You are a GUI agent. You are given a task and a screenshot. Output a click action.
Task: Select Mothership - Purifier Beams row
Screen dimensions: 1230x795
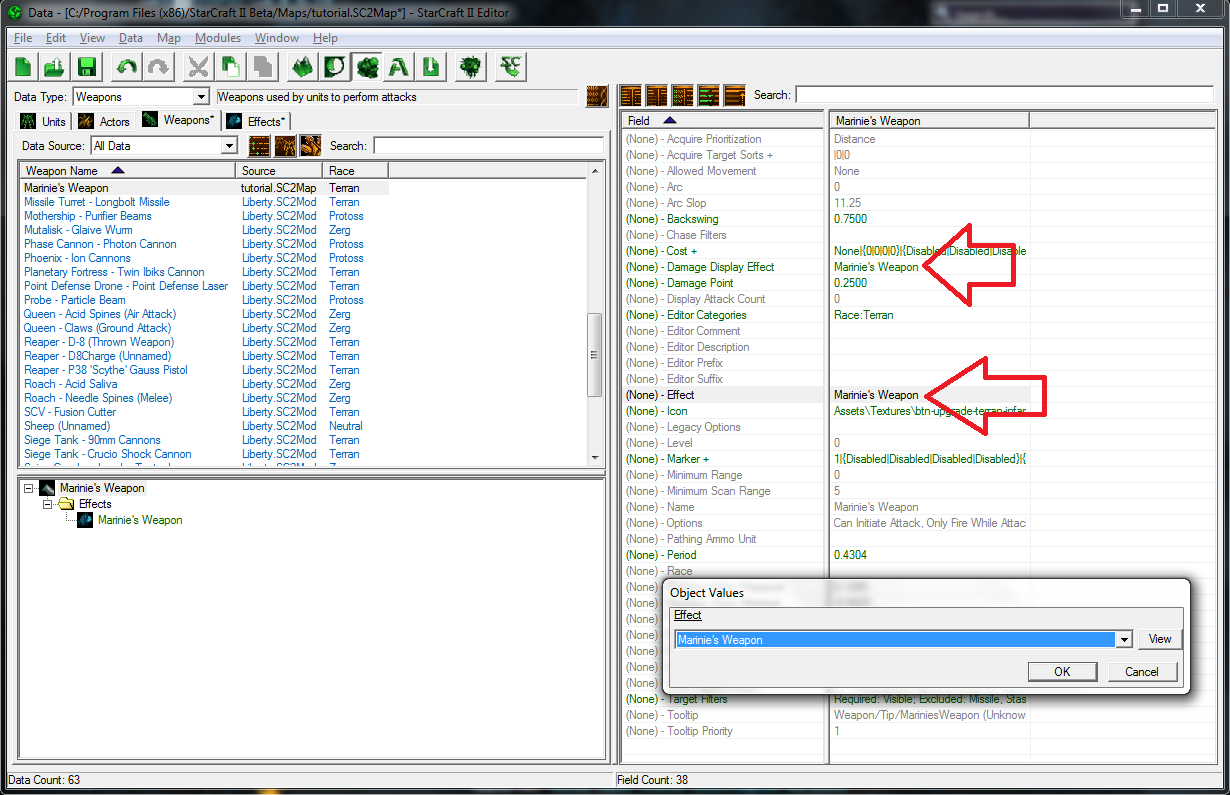[x=205, y=216]
